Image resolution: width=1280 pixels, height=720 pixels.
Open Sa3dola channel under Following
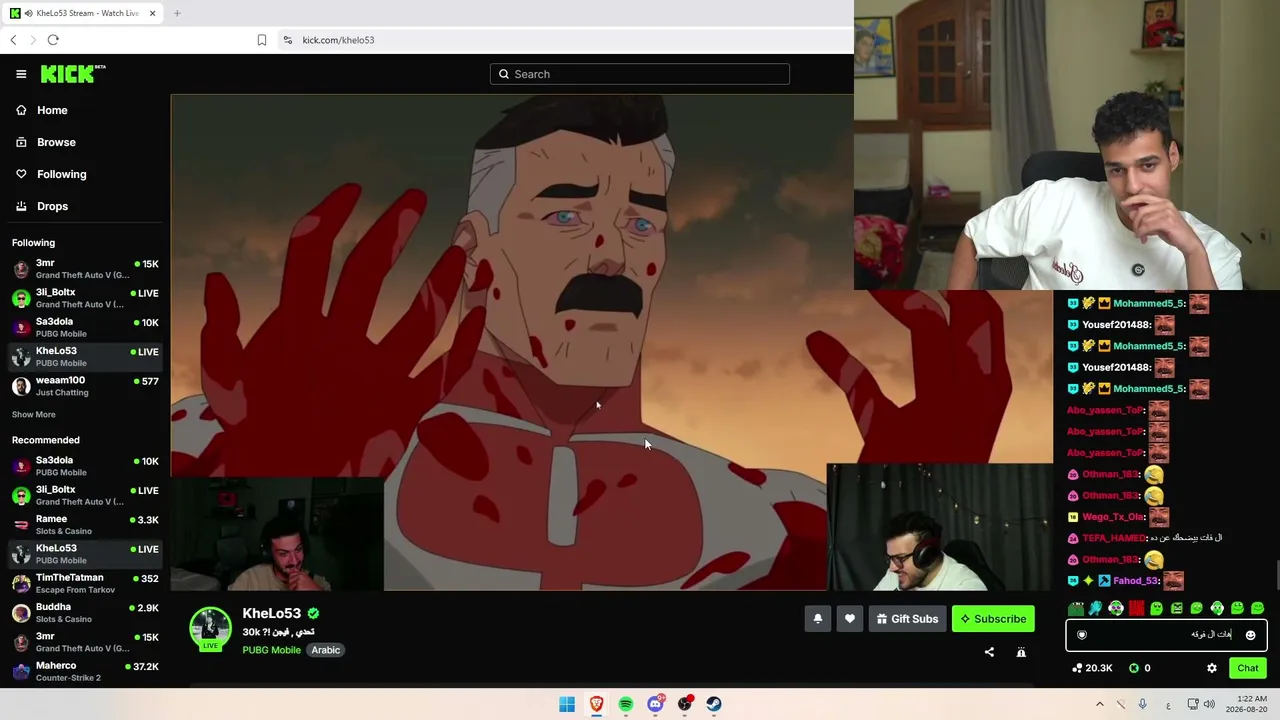tap(85, 327)
